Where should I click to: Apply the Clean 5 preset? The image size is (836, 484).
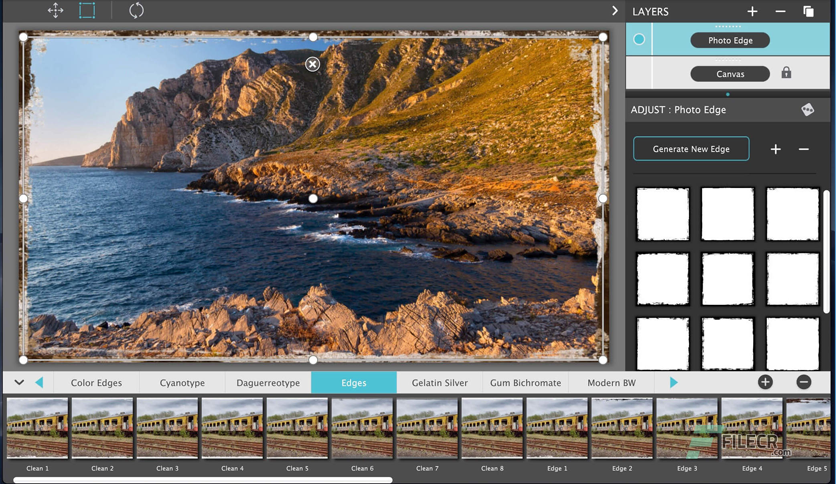[x=298, y=429]
